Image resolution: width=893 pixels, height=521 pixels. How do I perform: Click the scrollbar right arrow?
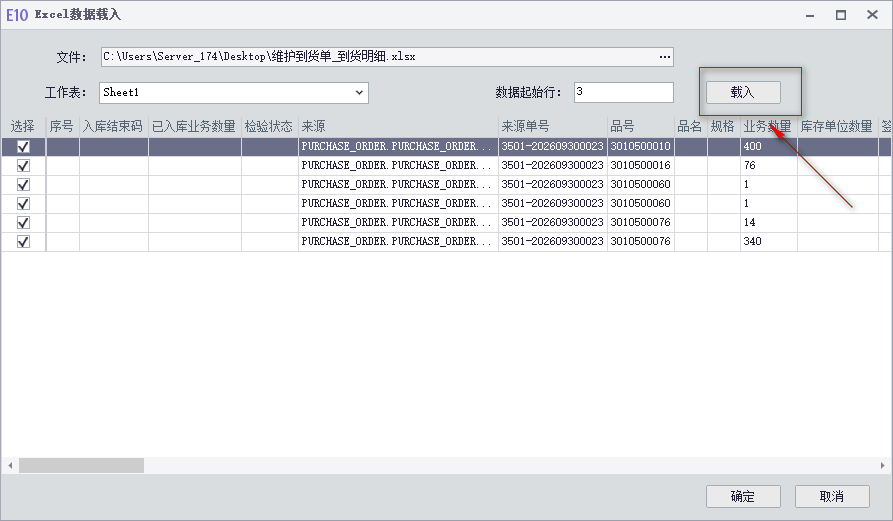883,466
